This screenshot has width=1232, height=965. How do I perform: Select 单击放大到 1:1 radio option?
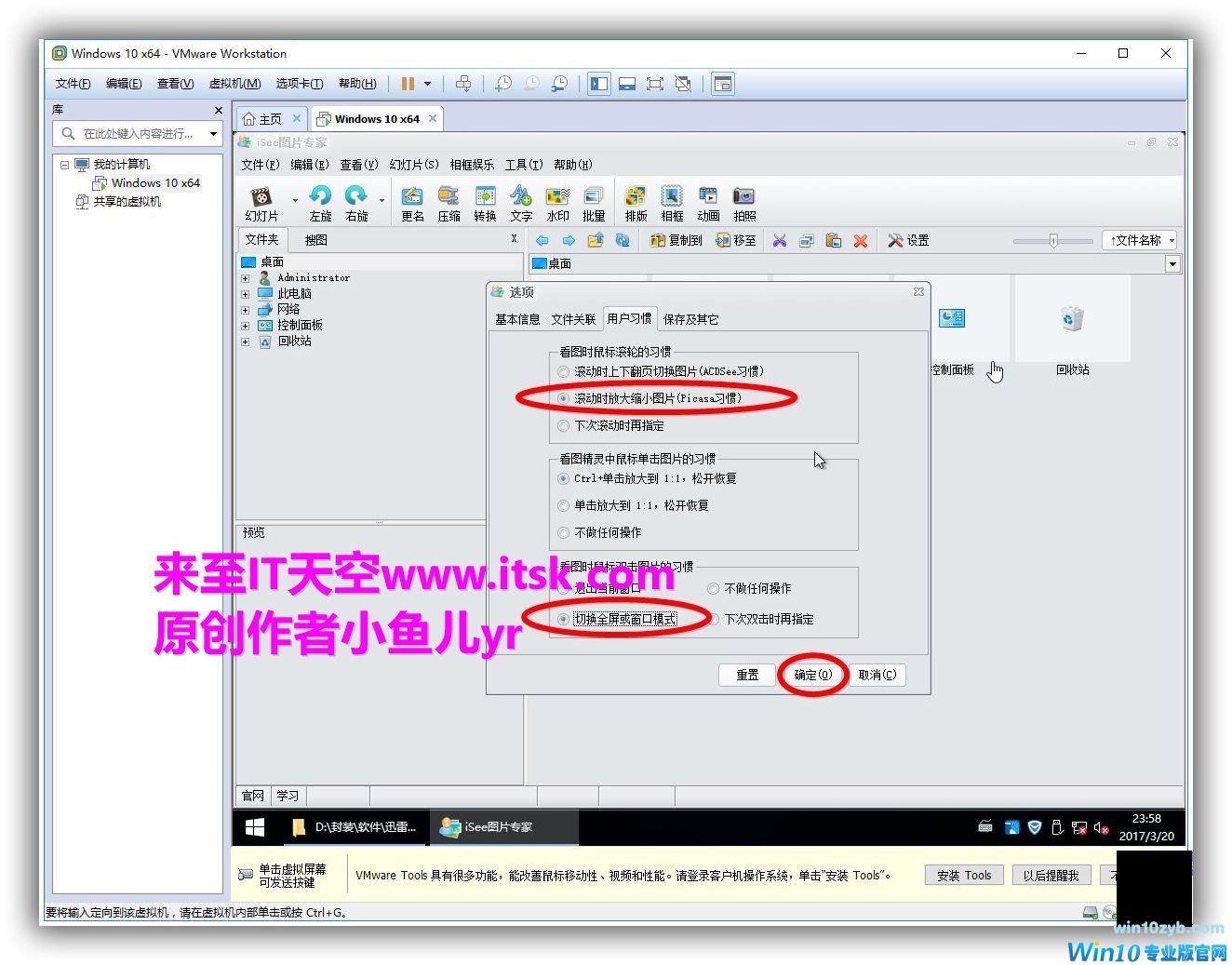(x=564, y=505)
